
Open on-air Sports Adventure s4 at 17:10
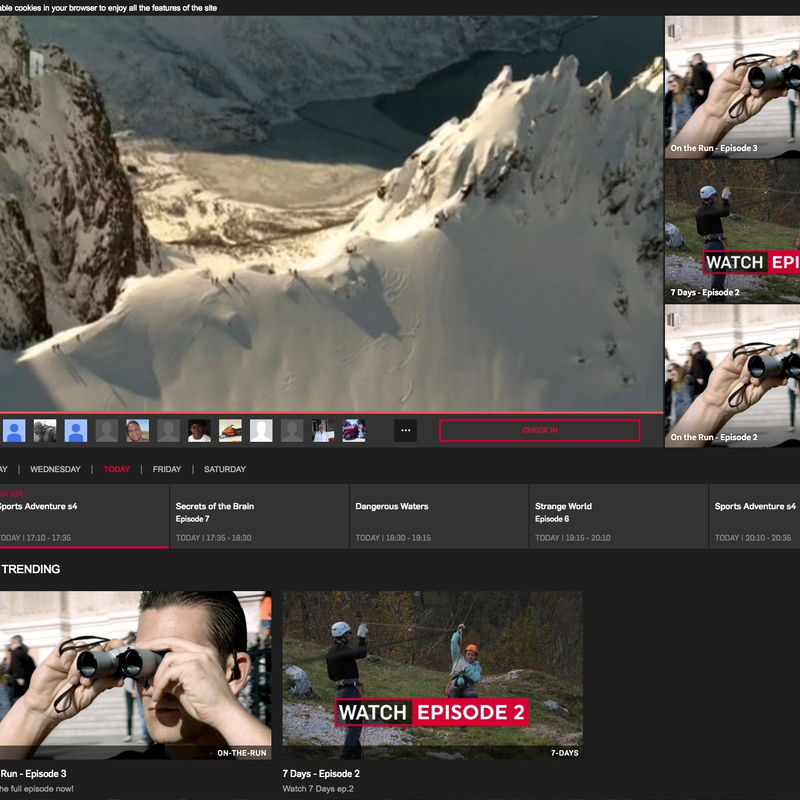point(84,516)
